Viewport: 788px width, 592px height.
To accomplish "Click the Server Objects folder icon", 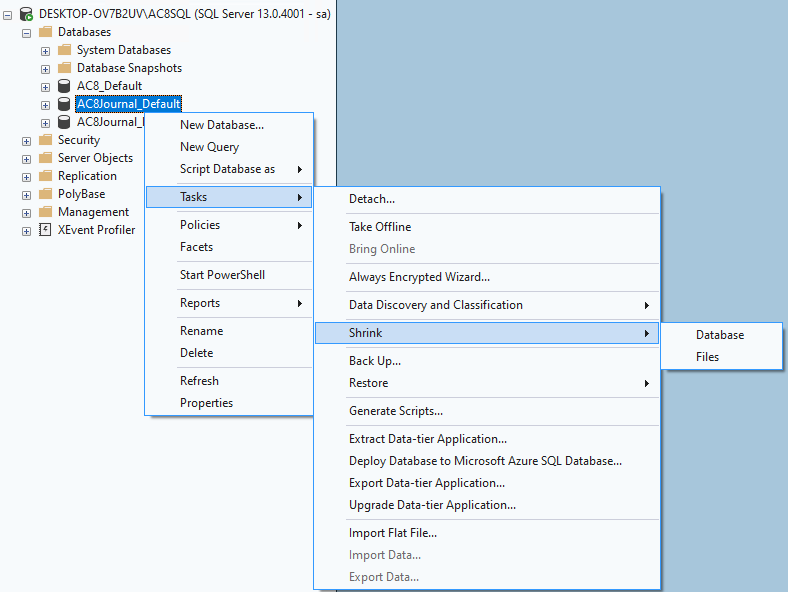I will point(46,158).
